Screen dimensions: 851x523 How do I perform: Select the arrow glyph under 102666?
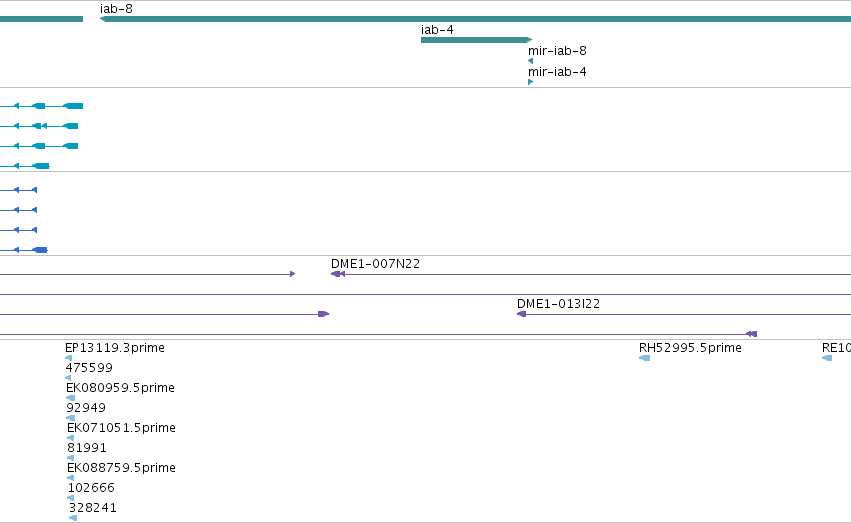click(71, 498)
